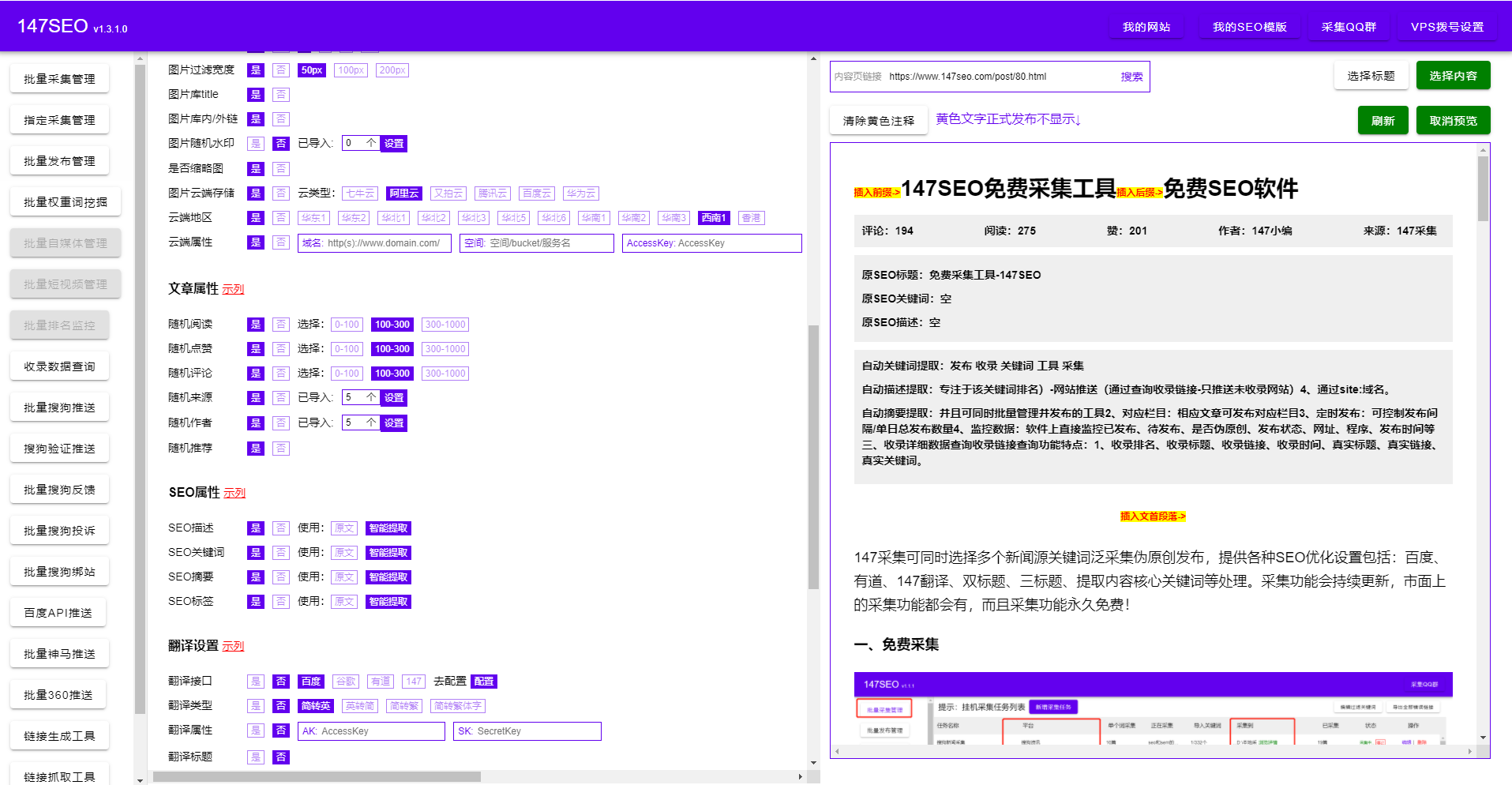Select 华为云 cloud type
The width and height of the screenshot is (1512, 785).
coord(581,193)
